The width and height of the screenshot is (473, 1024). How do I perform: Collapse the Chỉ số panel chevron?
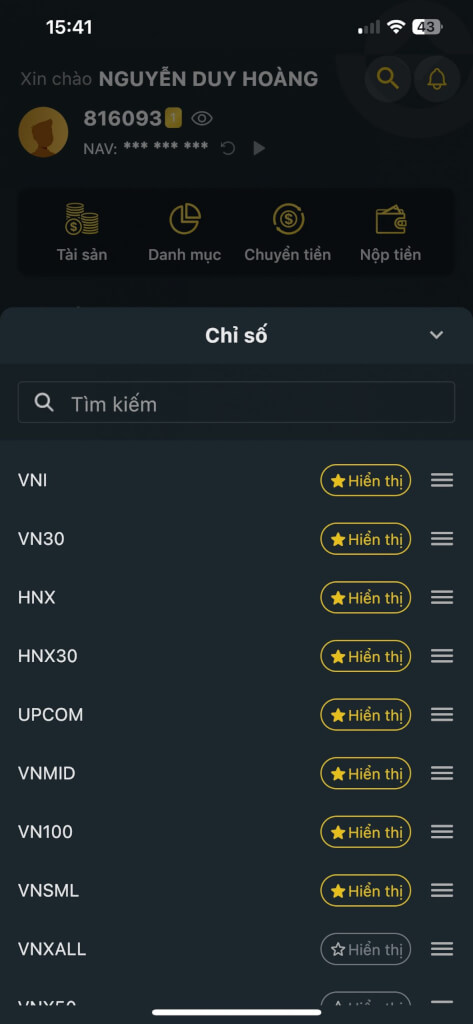[x=436, y=335]
